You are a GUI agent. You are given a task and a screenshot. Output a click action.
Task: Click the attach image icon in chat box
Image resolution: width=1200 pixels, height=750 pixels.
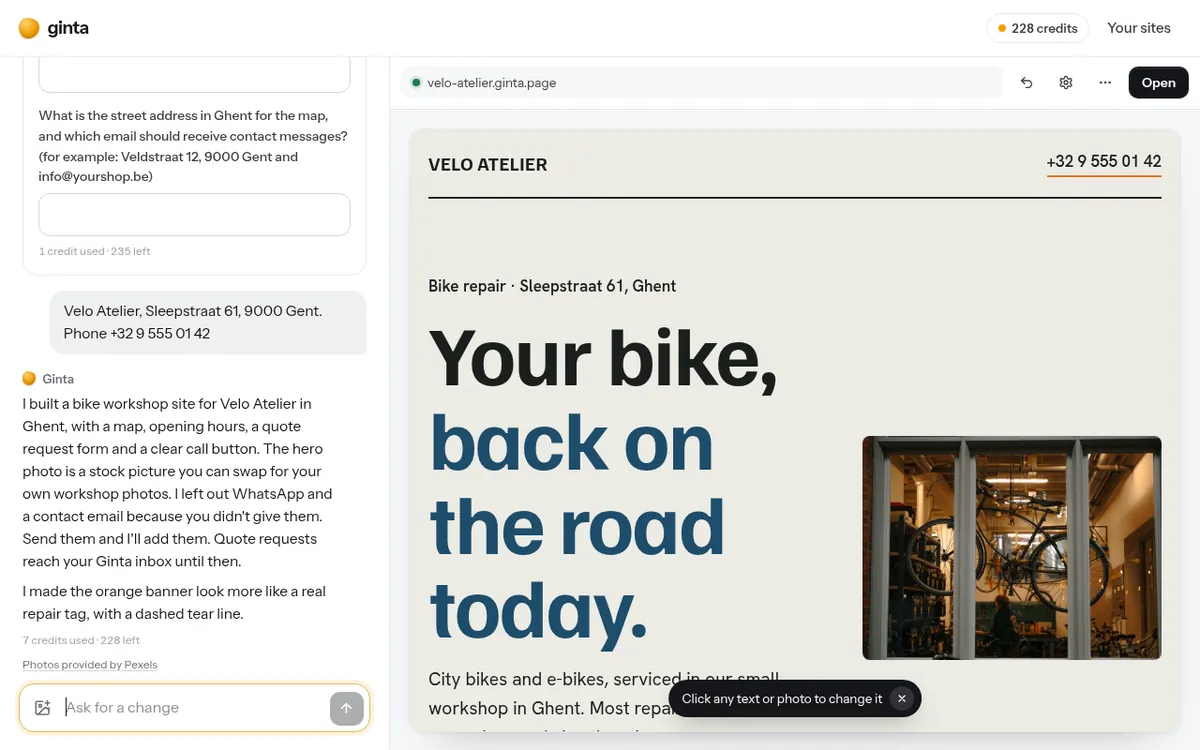tap(42, 708)
